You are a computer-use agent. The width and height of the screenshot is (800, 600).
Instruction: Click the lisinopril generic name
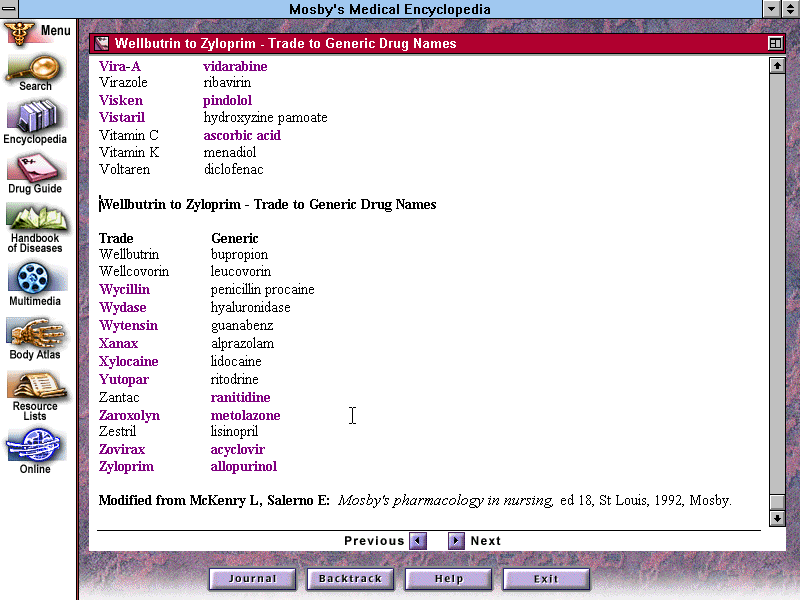(x=234, y=432)
